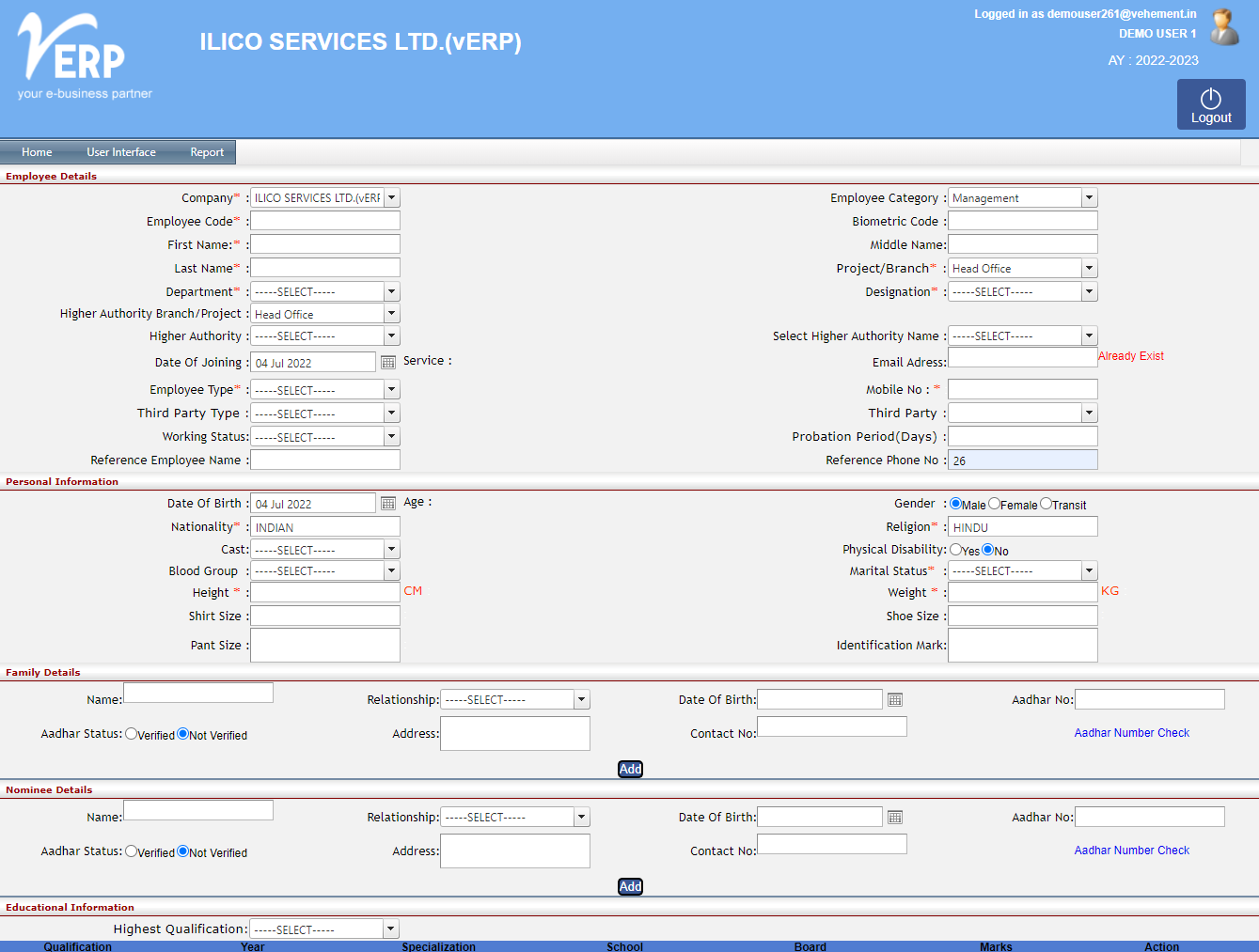Viewport: 1259px width, 952px height.
Task: Open calendar for Nominee Details Date Of Birth
Action: coord(895,818)
